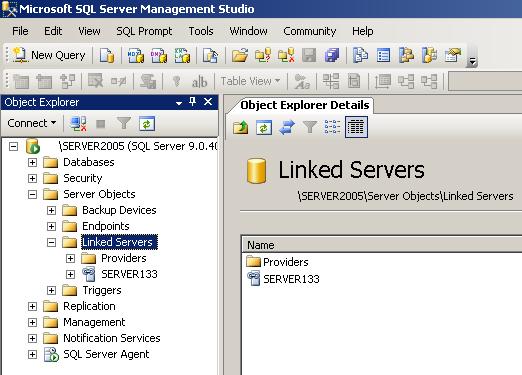The height and width of the screenshot is (375, 522).
Task: Click the SQL Server Compact Query icon
Action: click(x=210, y=55)
